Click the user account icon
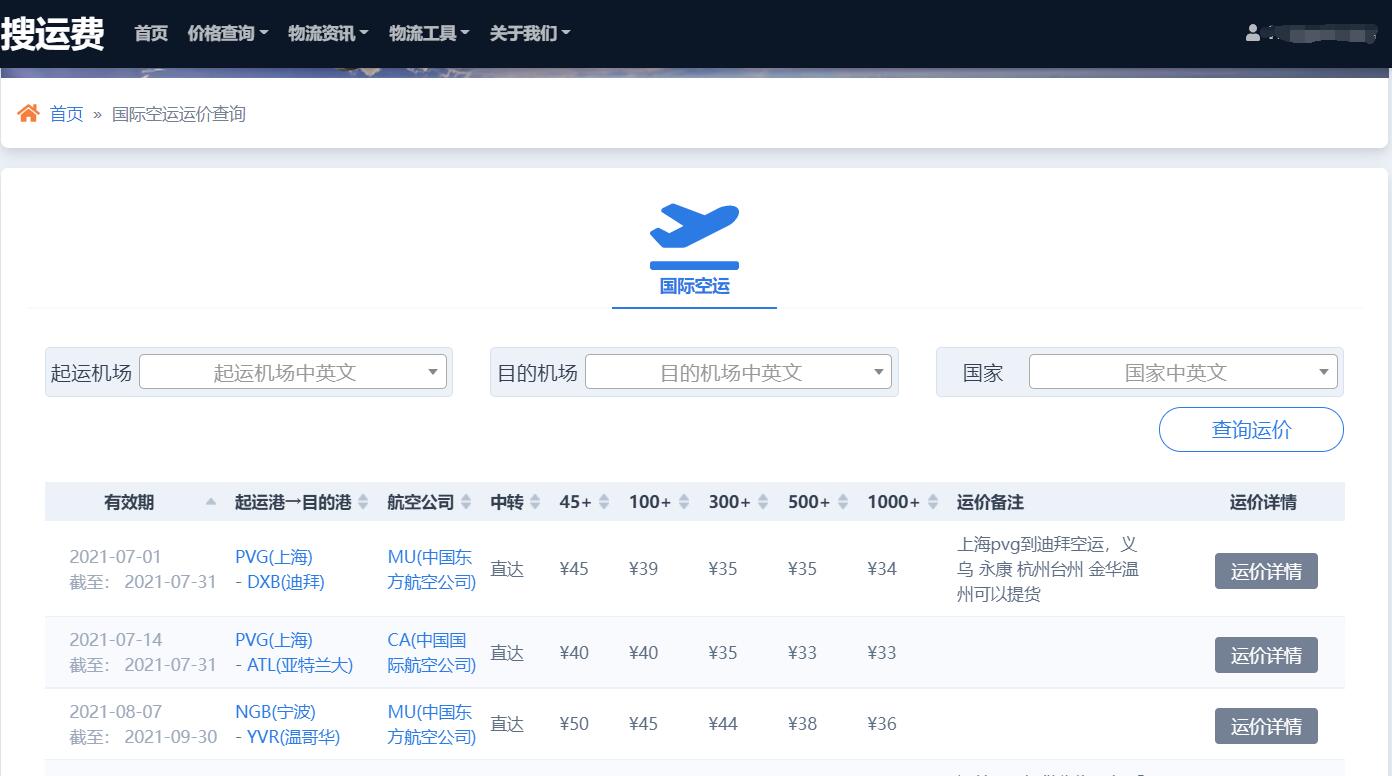This screenshot has width=1392, height=776. pyautogui.click(x=1252, y=33)
